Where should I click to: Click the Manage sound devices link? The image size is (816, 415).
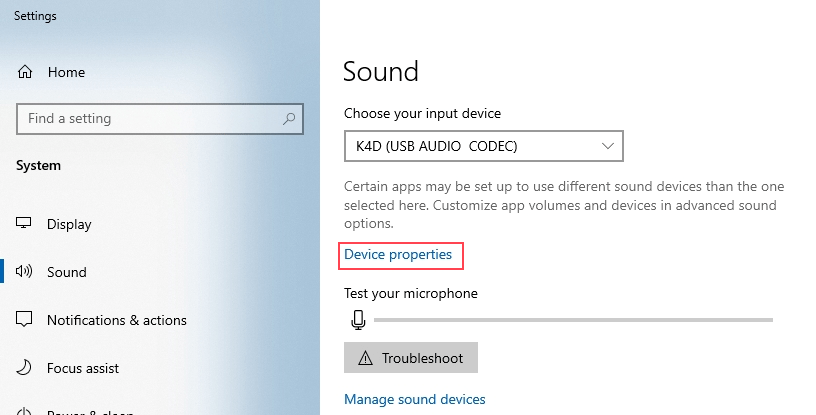tap(414, 399)
